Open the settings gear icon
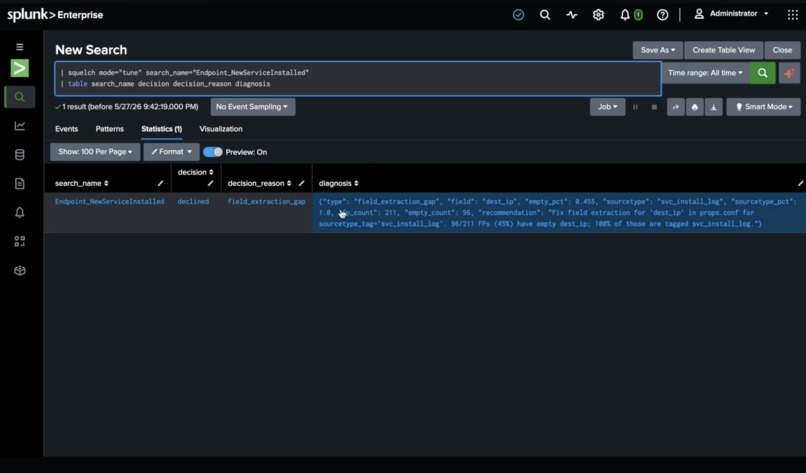The width and height of the screenshot is (806, 473). [598, 15]
